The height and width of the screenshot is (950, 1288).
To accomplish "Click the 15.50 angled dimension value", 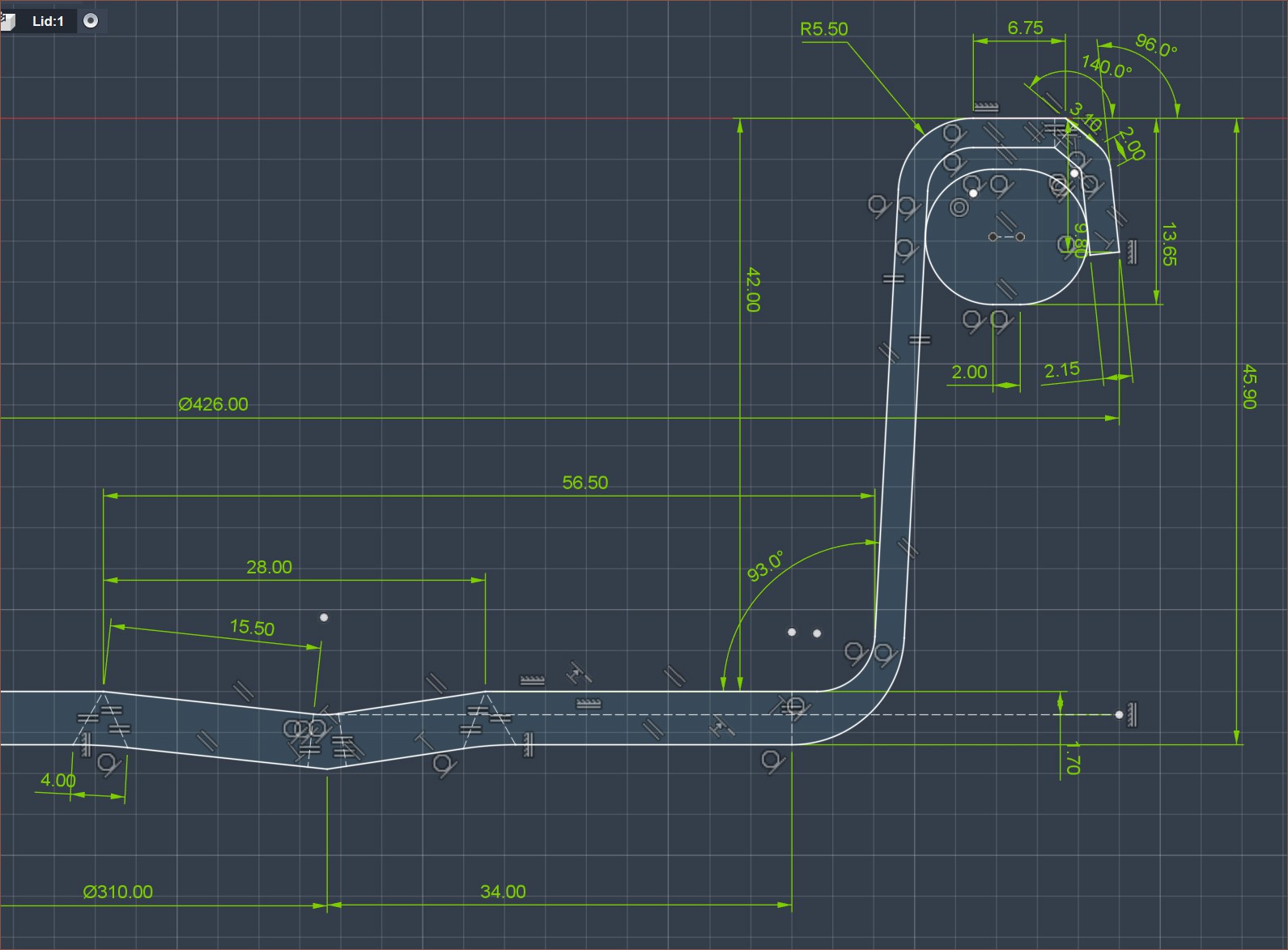I will (252, 628).
